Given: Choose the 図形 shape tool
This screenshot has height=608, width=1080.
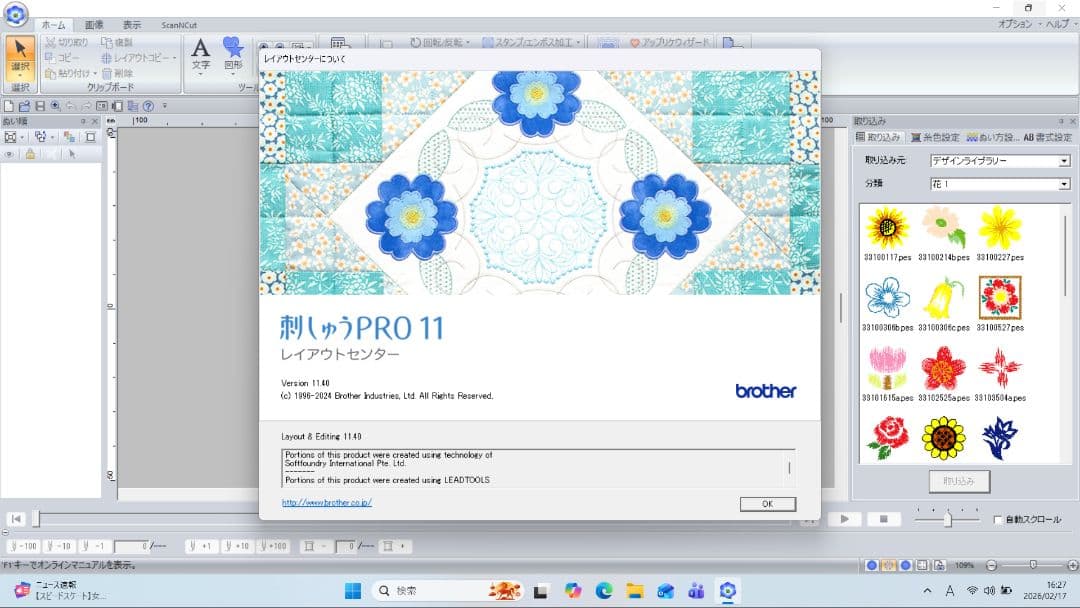Looking at the screenshot, I should click(x=233, y=54).
